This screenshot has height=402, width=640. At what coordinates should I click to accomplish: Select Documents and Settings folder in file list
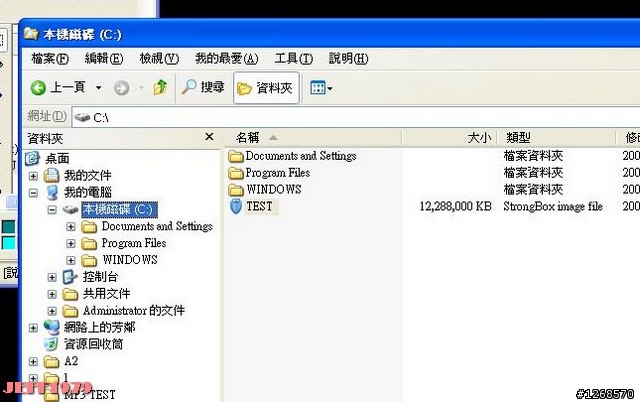click(292, 156)
